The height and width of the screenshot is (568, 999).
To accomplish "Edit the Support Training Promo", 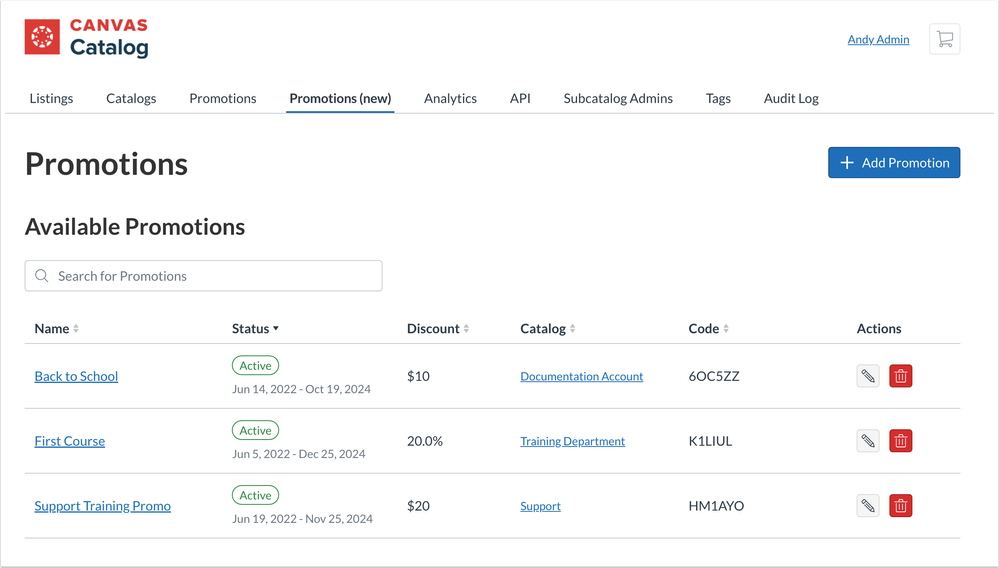I will pyautogui.click(x=868, y=506).
